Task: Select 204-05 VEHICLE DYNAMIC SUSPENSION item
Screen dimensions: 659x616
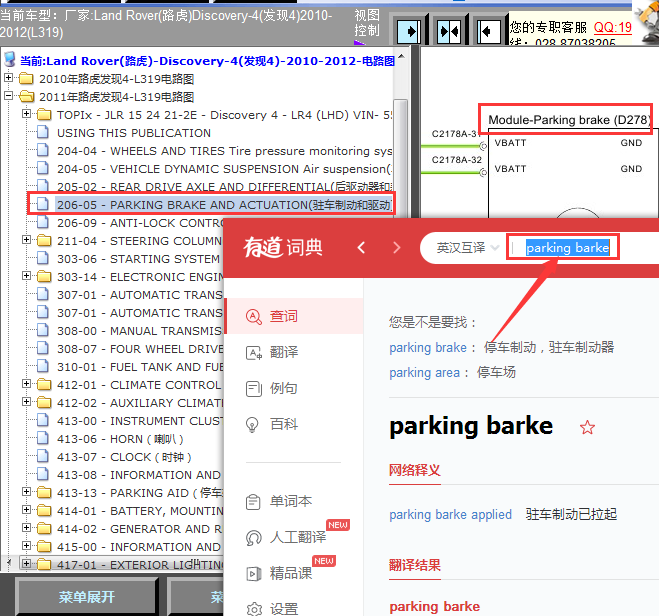Action: click(x=224, y=169)
